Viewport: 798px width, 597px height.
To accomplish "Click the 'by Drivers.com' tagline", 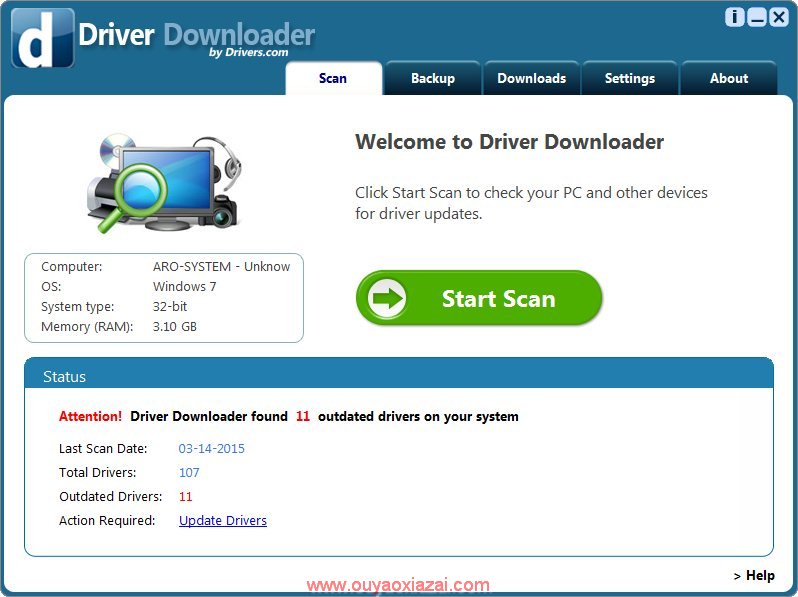I will 248,52.
